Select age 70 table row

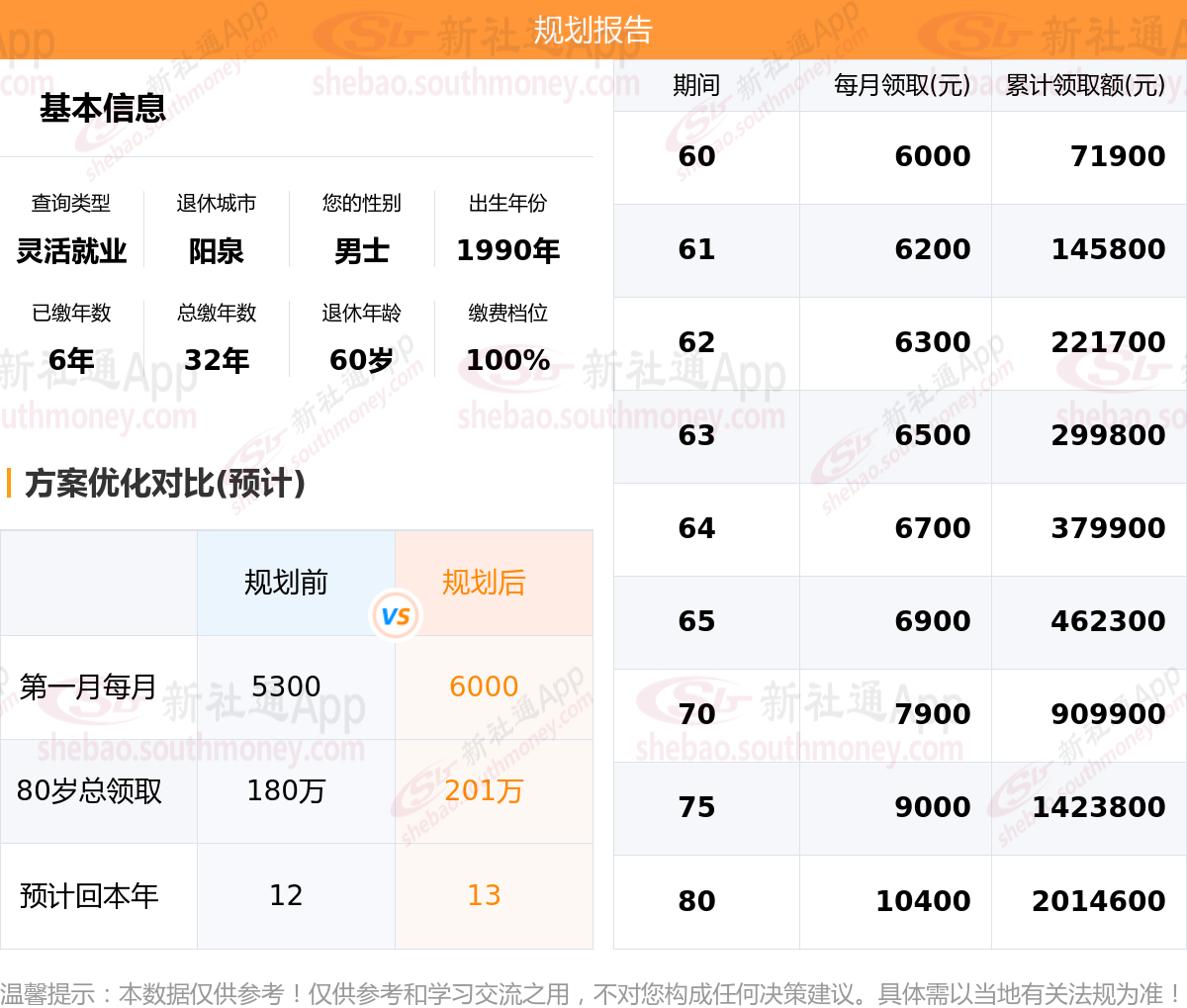click(900, 715)
